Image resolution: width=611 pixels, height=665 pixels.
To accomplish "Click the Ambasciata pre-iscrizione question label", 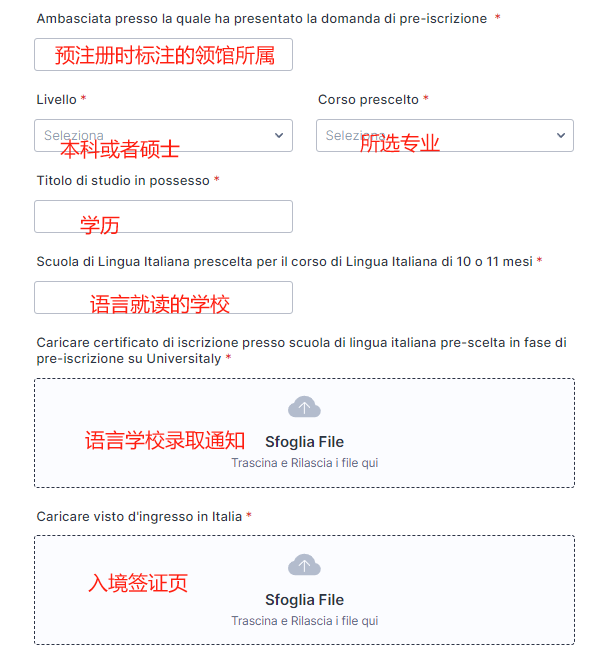I will [x=262, y=19].
